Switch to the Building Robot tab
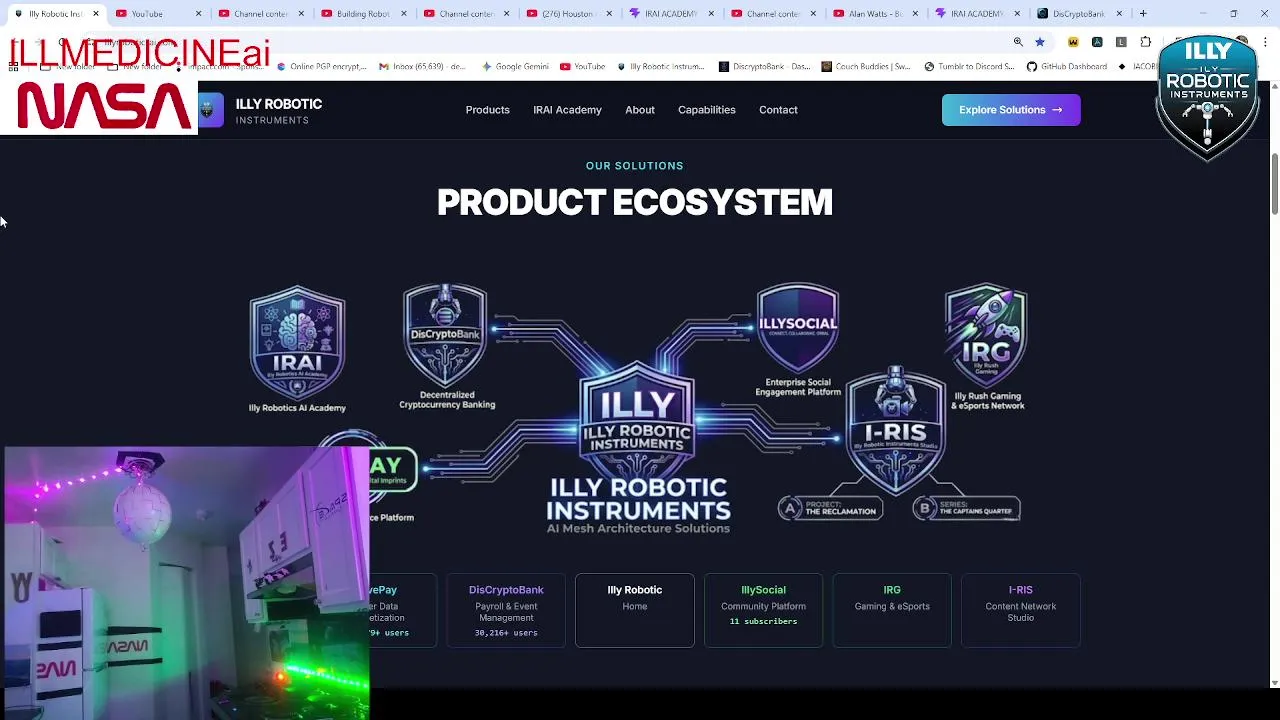This screenshot has width=1280, height=720. tap(363, 14)
